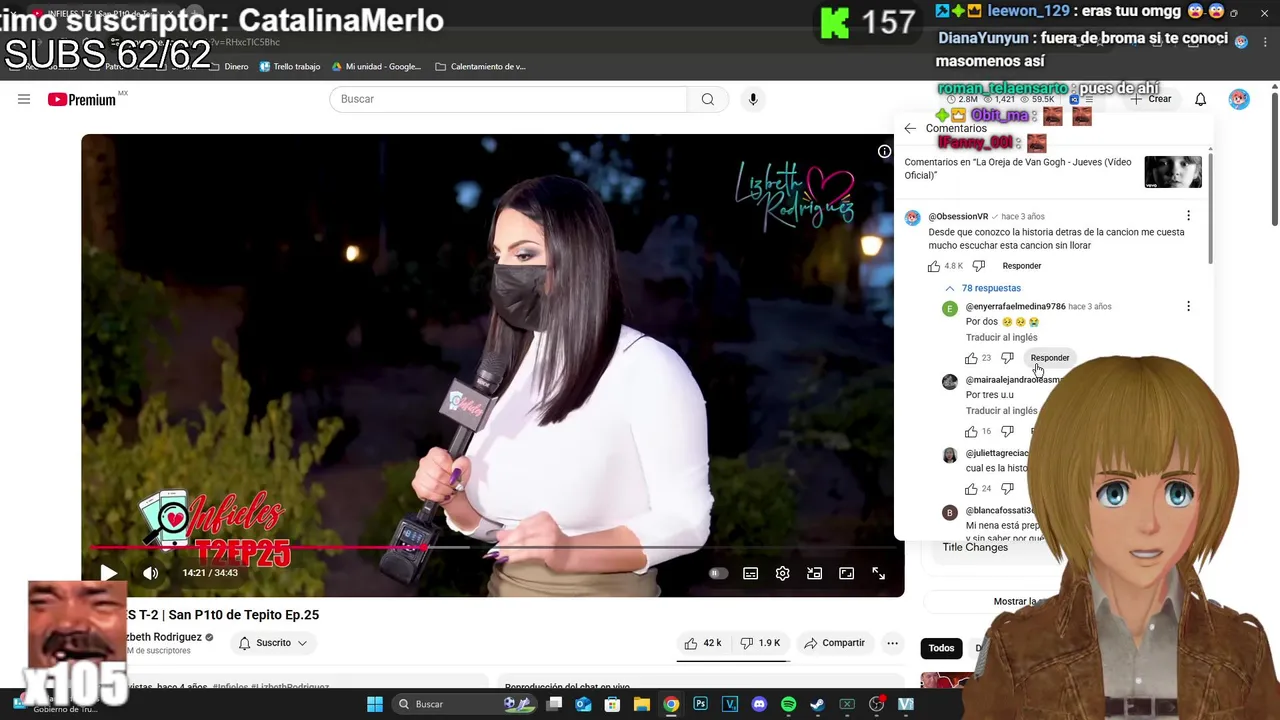Open Discord from the taskbar
Viewport: 1280px width, 720px height.
pyautogui.click(x=759, y=704)
